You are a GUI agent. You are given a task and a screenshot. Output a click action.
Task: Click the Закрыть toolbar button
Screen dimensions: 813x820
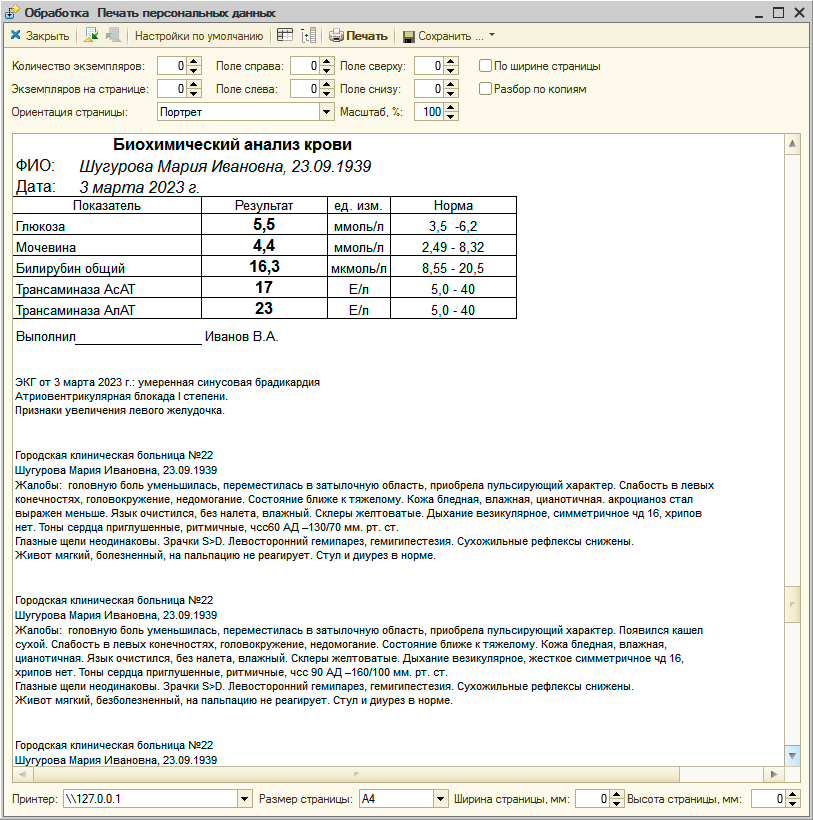(40, 36)
